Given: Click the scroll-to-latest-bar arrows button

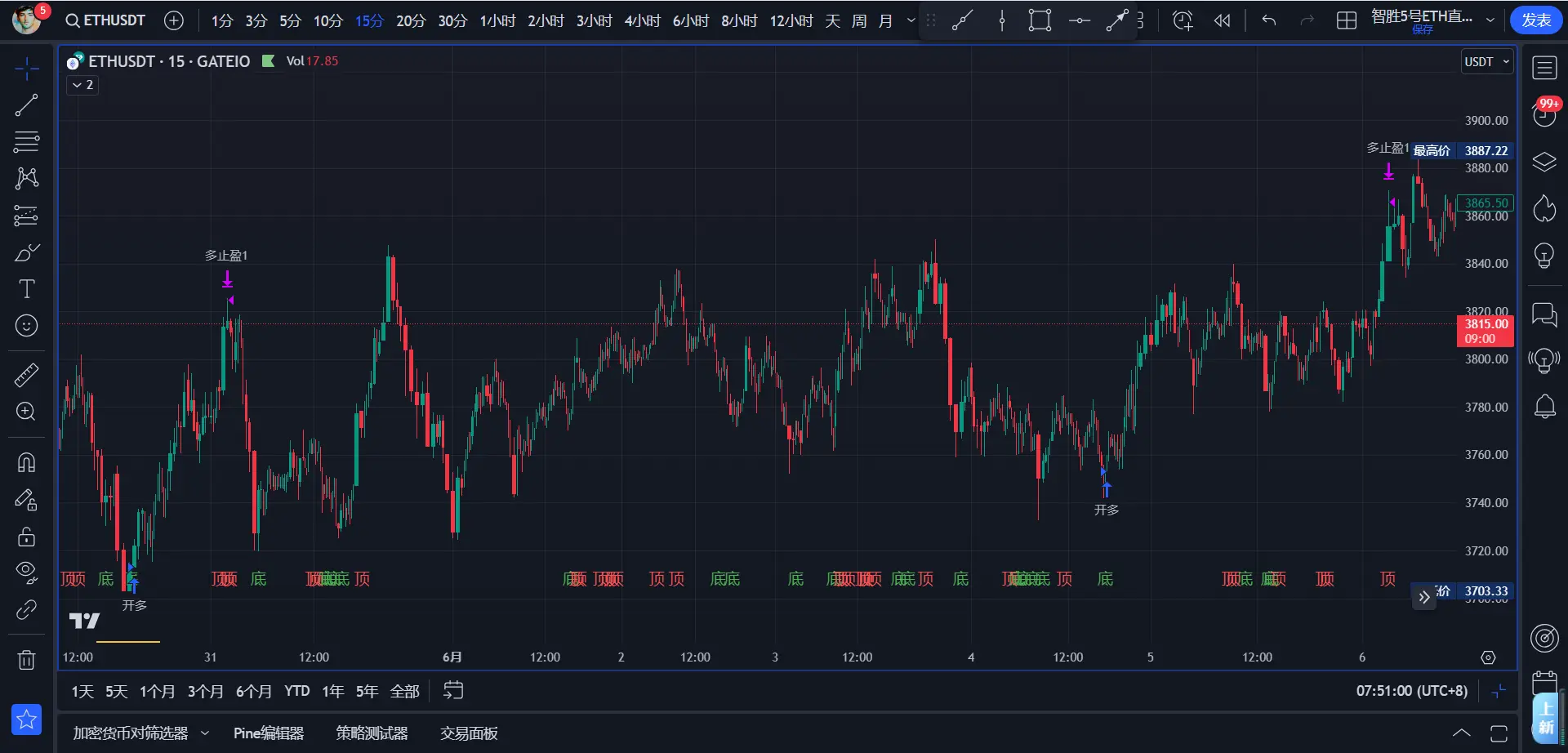Looking at the screenshot, I should pos(1424,597).
